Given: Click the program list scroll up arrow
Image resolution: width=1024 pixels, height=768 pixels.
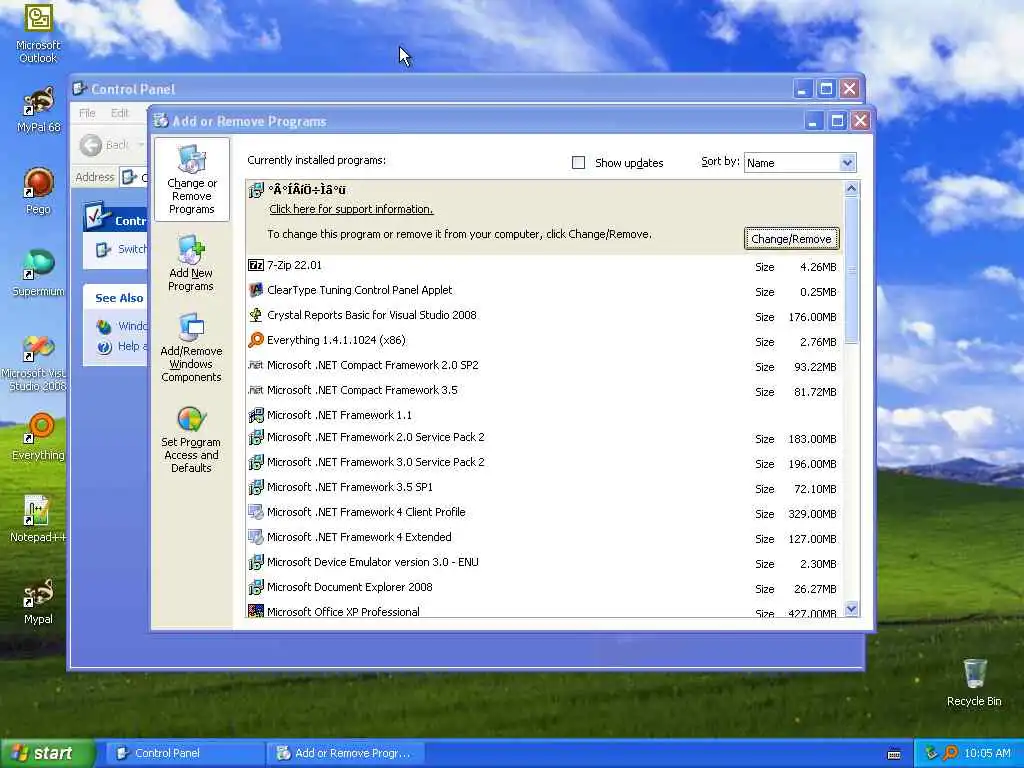Looking at the screenshot, I should tap(851, 189).
